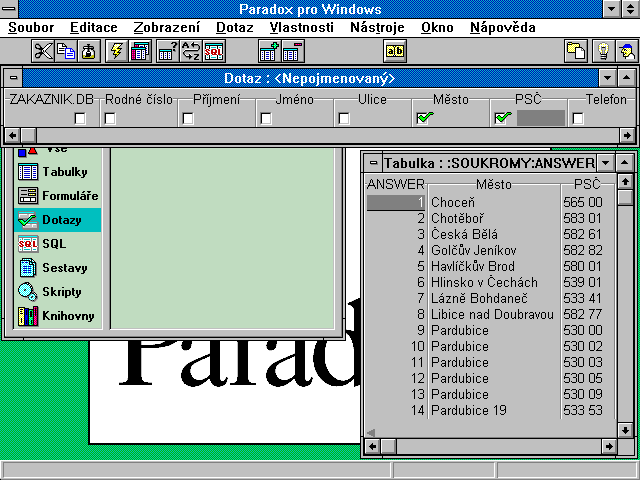The image size is (640, 480).
Task: Select the Libice nad Doubravou cell
Action: click(494, 314)
